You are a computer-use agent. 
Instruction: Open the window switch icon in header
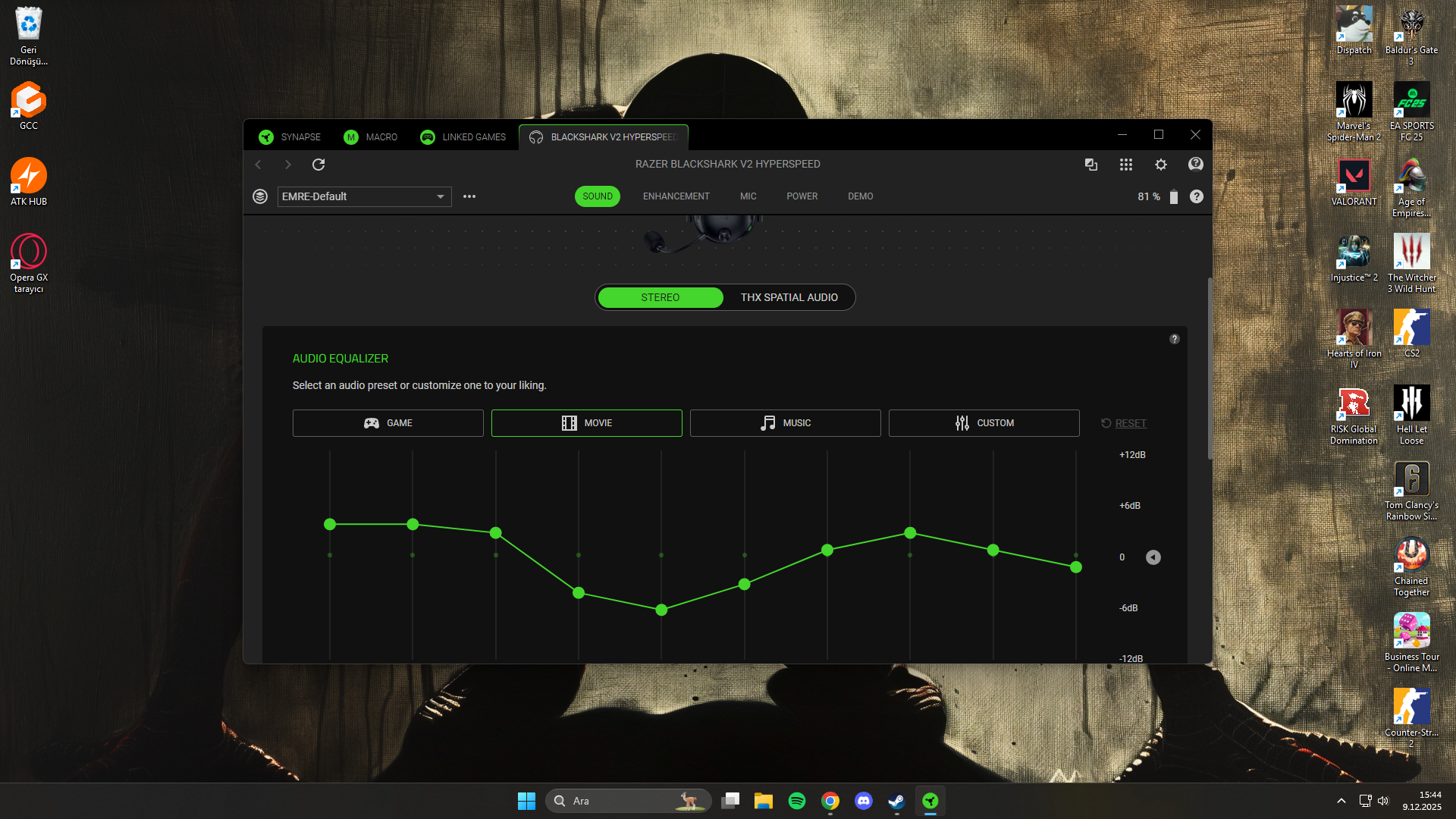1091,165
